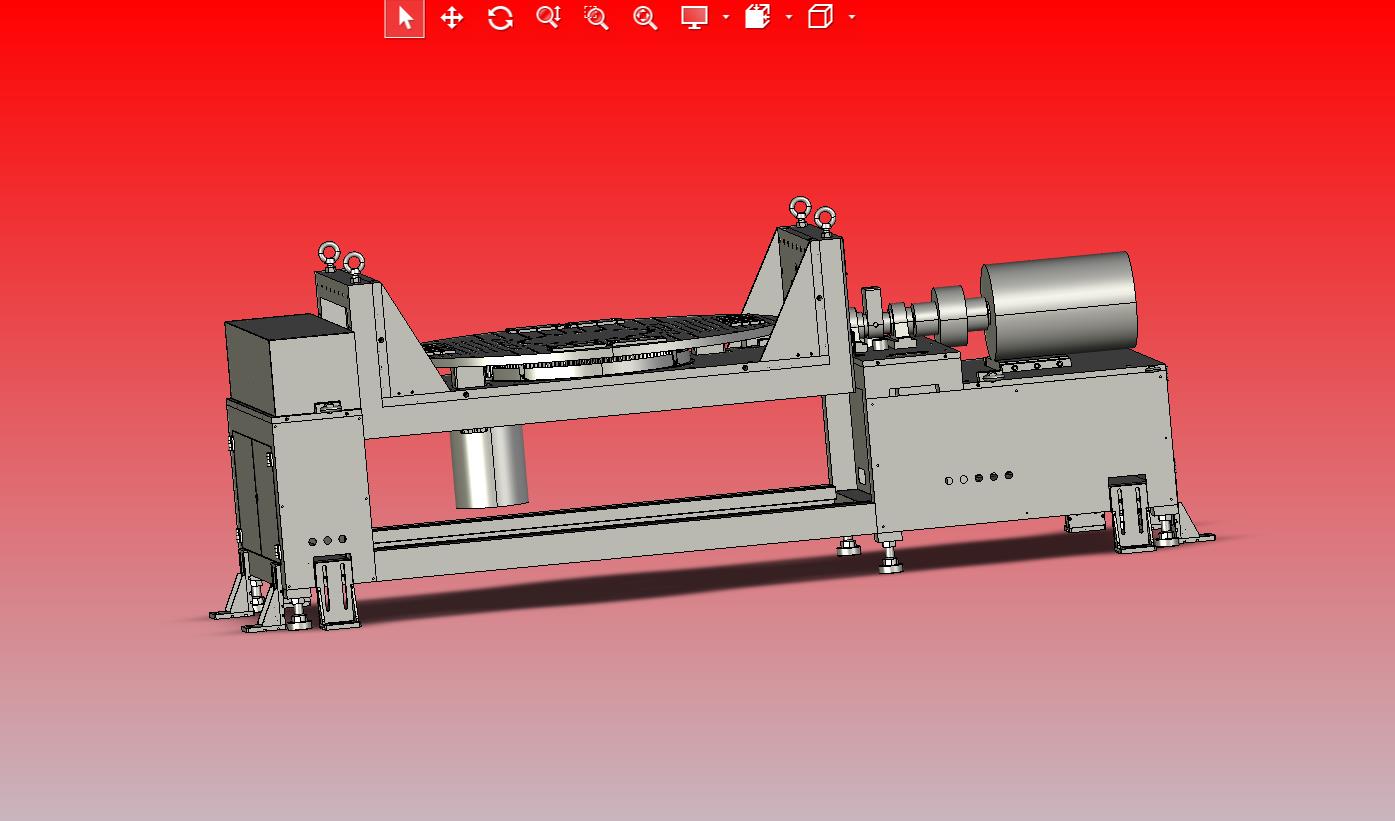Click the section view box icon
This screenshot has width=1395, height=821.
pos(758,17)
